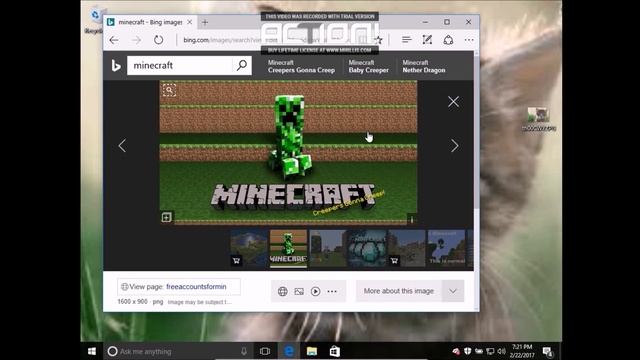Image resolution: width=640 pixels, height=360 pixels.
Task: Open Edge more actions menu
Action: [469, 40]
